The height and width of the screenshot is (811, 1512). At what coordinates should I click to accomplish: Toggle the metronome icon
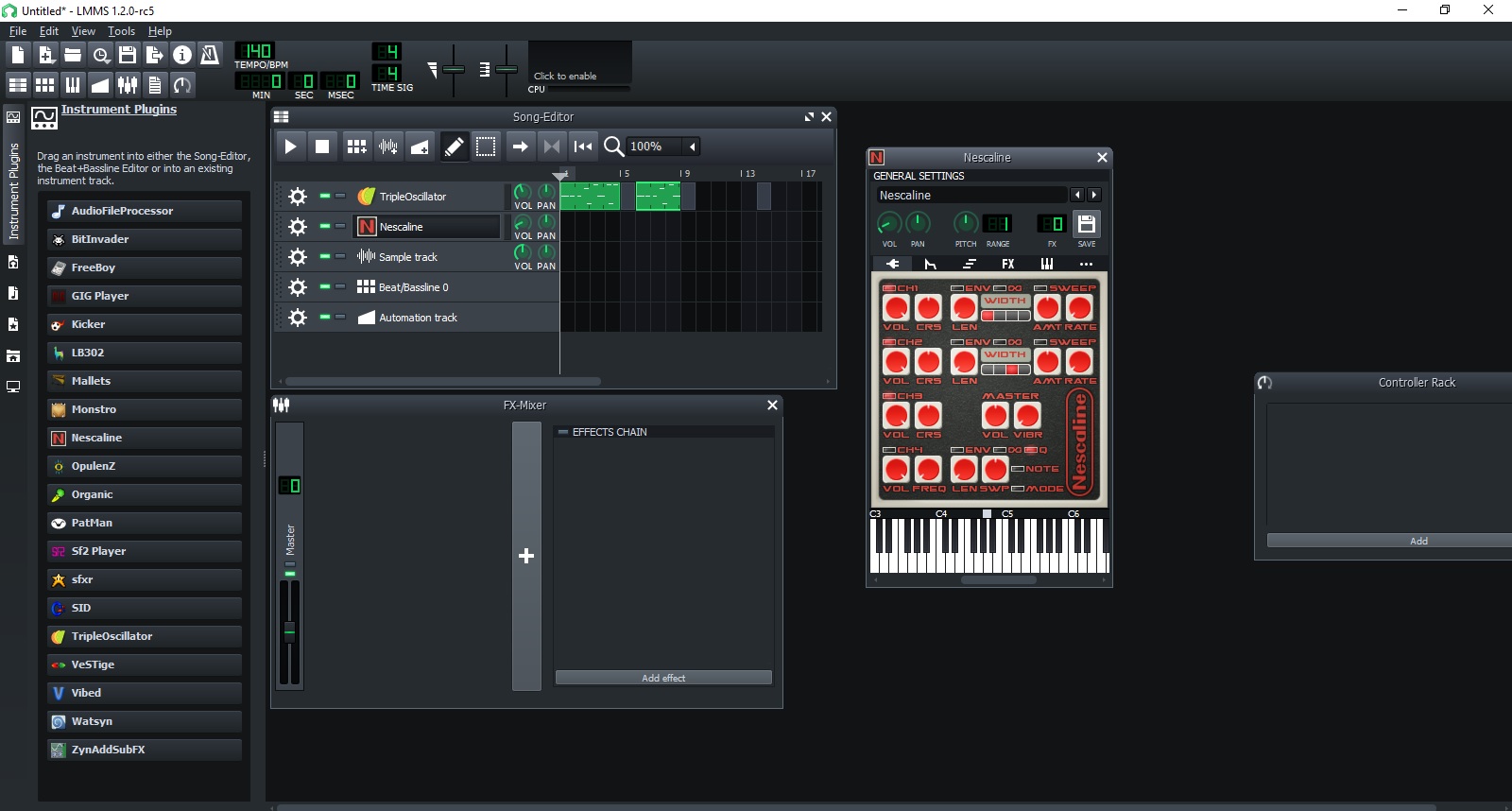[210, 55]
